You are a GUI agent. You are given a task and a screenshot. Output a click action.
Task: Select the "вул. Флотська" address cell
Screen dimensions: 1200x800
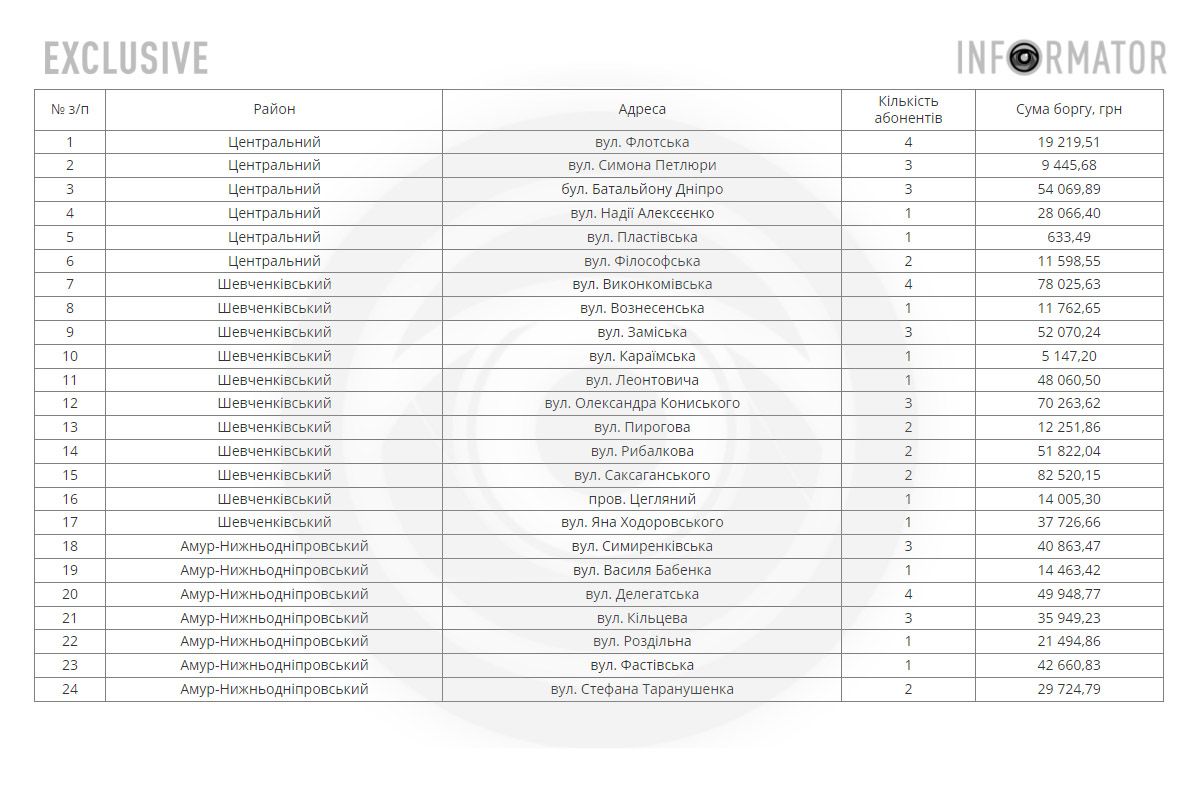click(642, 142)
